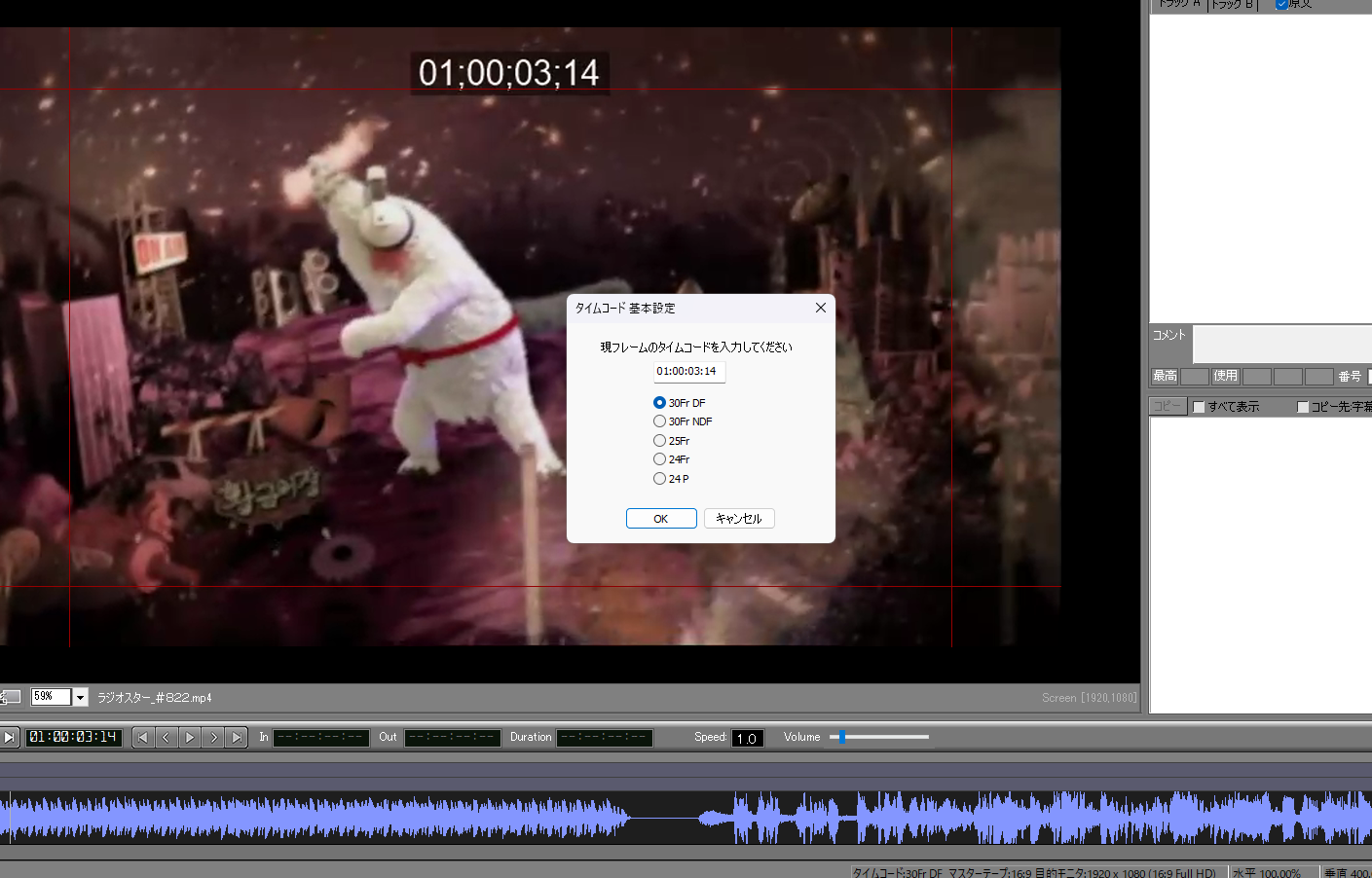Select the 30Fr NDF frame rate
Image resolution: width=1372 pixels, height=878 pixels.
(x=659, y=421)
